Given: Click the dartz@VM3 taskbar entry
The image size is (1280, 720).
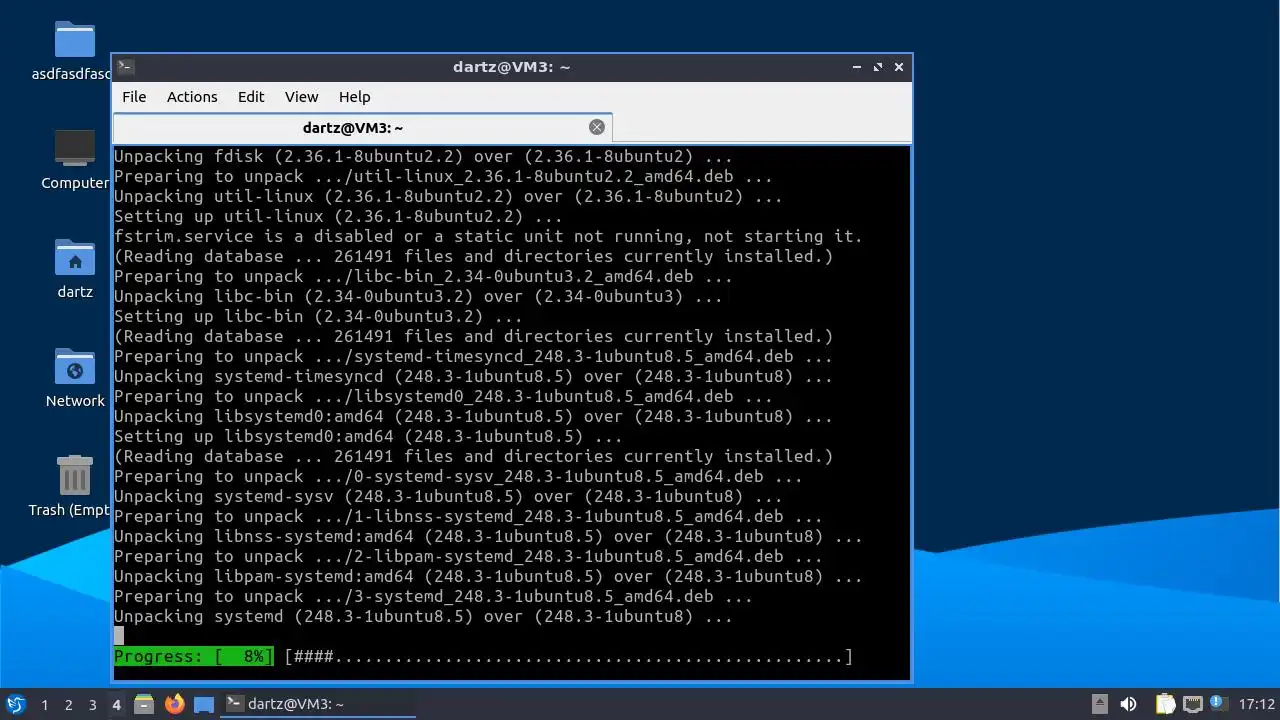Looking at the screenshot, I should pyautogui.click(x=318, y=704).
